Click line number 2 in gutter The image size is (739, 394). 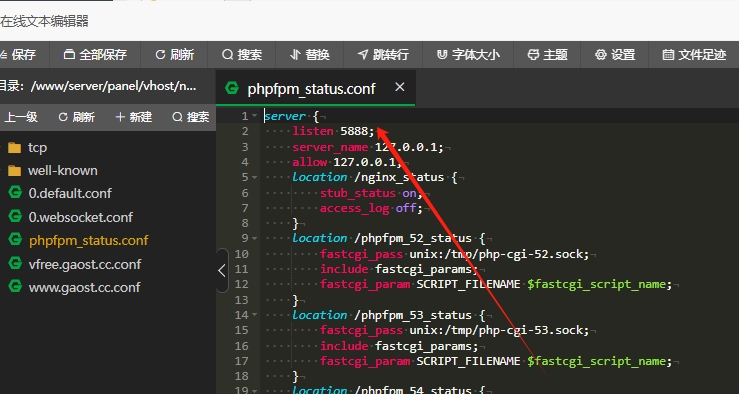tap(244, 131)
